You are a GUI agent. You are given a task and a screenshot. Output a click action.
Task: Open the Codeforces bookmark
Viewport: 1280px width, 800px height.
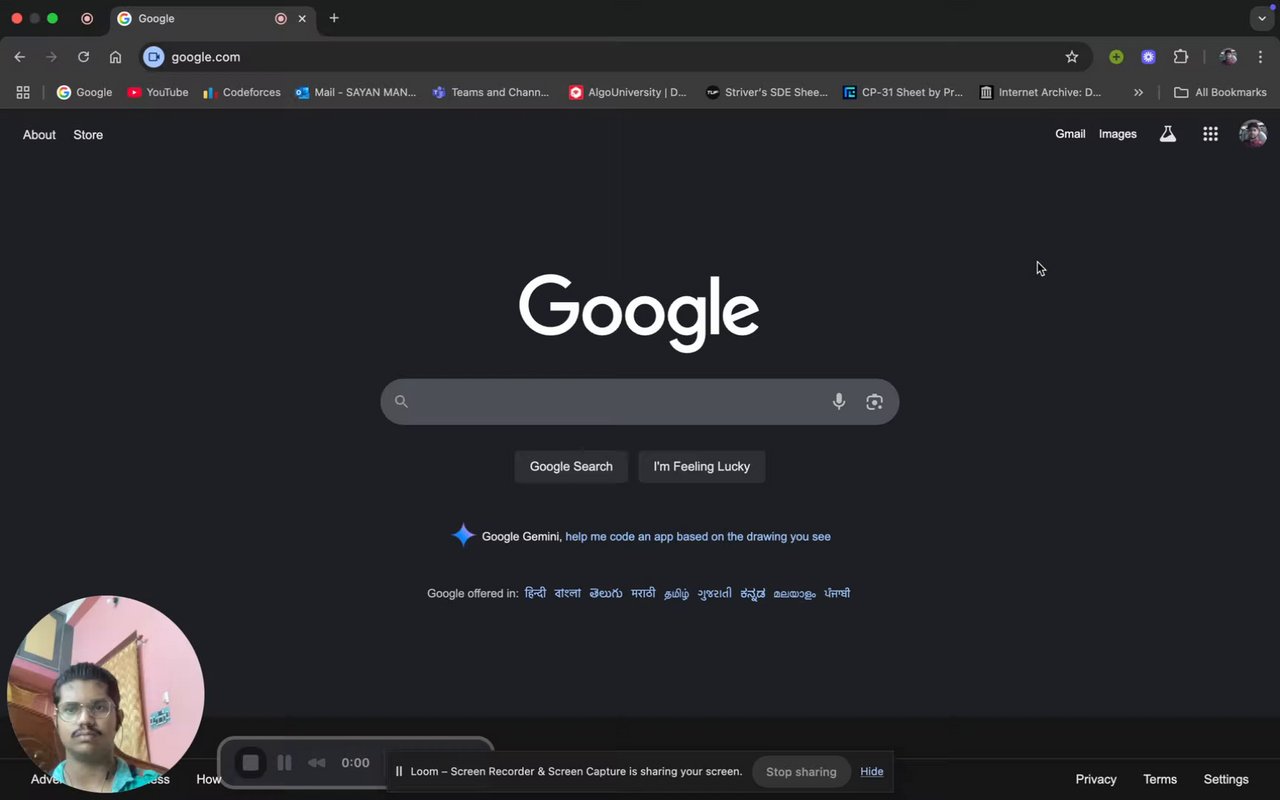click(x=242, y=92)
